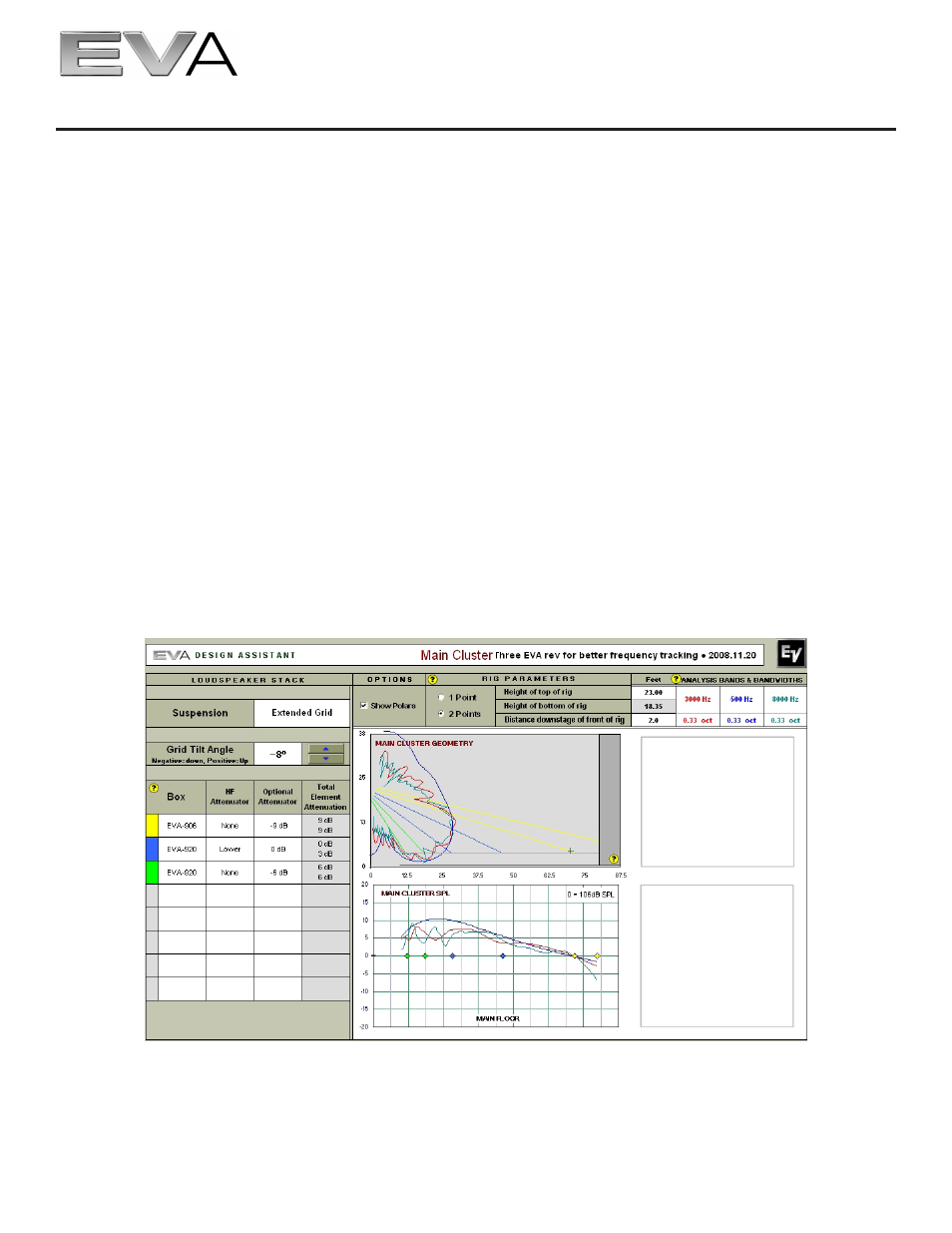The image size is (952, 1233).
Task: Decrease the Grid Tilt Angle with down arrow
Action: [325, 759]
